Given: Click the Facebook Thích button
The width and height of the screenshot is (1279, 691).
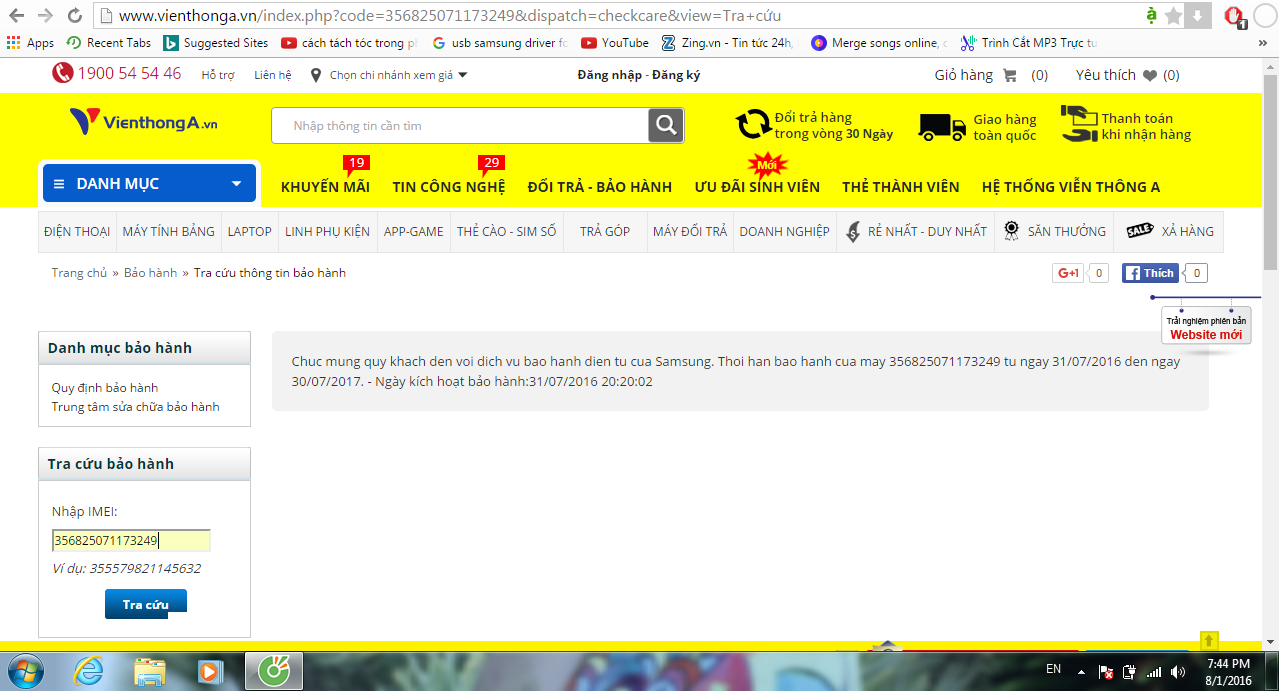Looking at the screenshot, I should point(1150,273).
